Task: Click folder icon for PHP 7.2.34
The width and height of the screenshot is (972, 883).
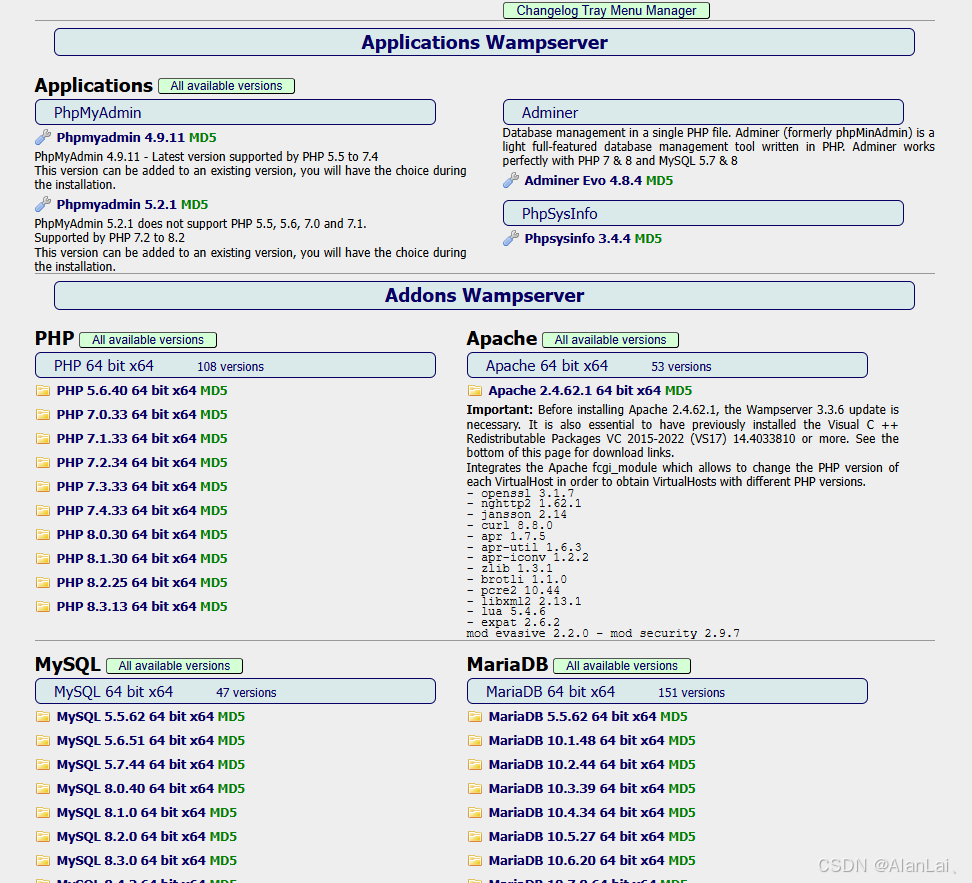Action: coord(43,463)
